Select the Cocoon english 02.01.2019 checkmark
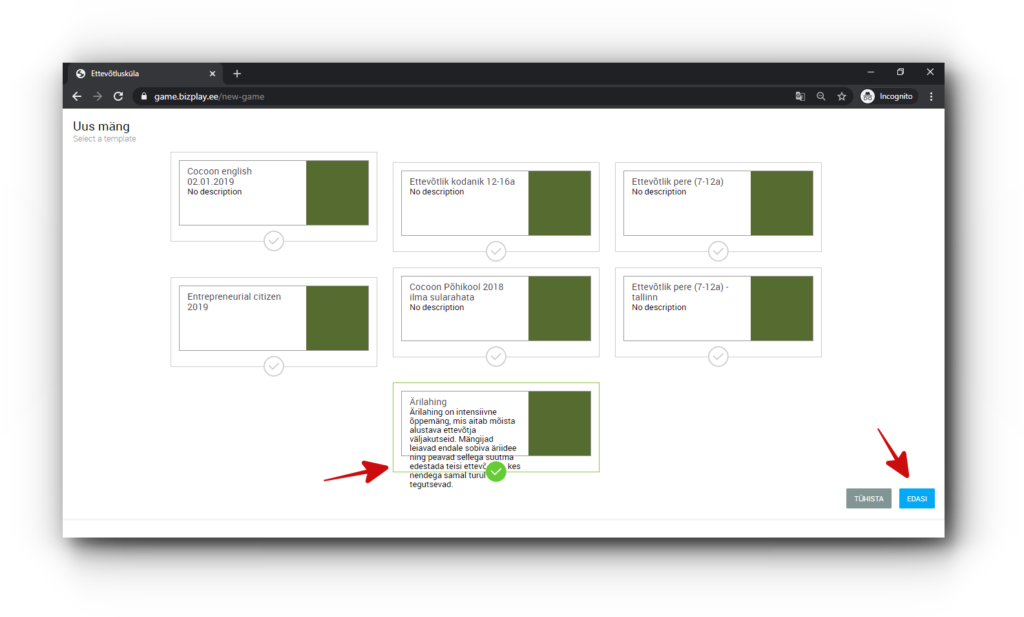 [274, 241]
